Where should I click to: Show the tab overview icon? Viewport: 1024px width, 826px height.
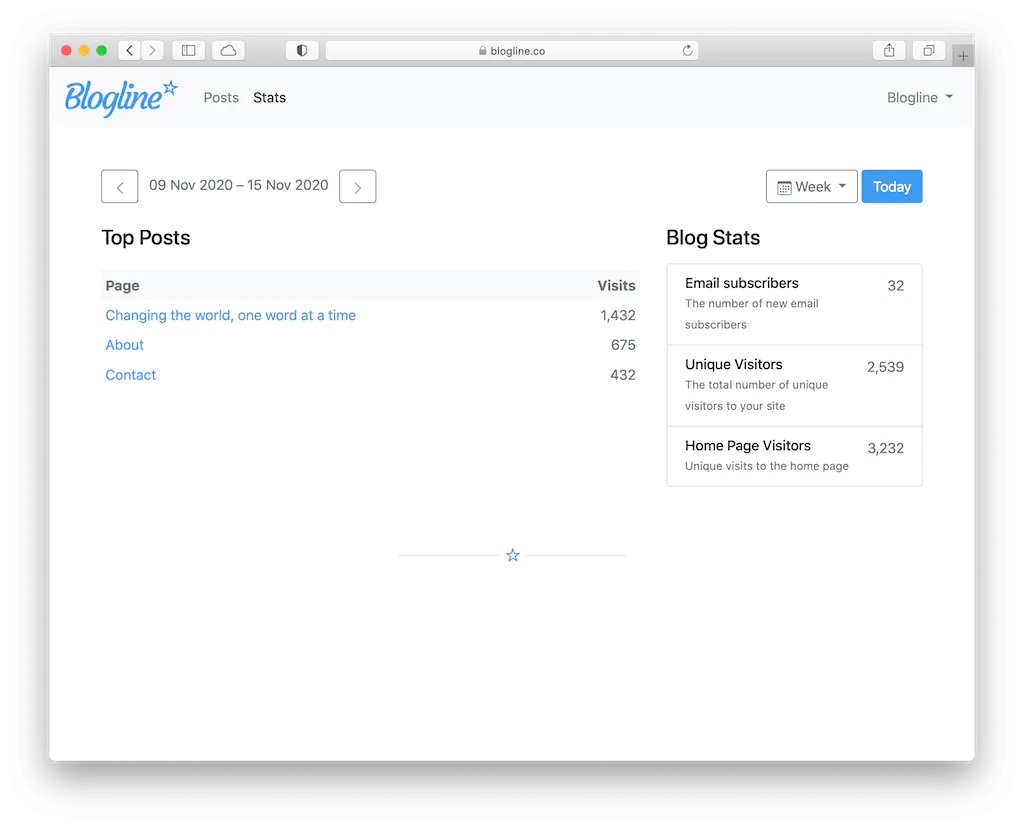pyautogui.click(x=929, y=50)
